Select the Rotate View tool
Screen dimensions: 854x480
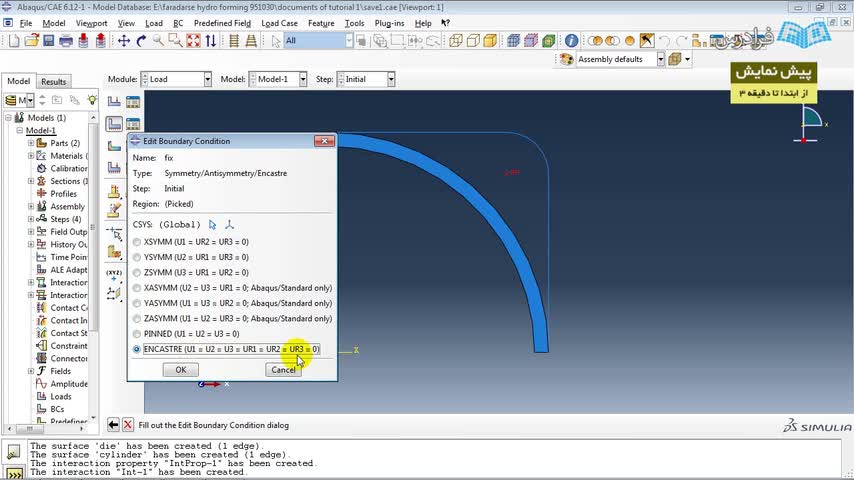pos(141,41)
